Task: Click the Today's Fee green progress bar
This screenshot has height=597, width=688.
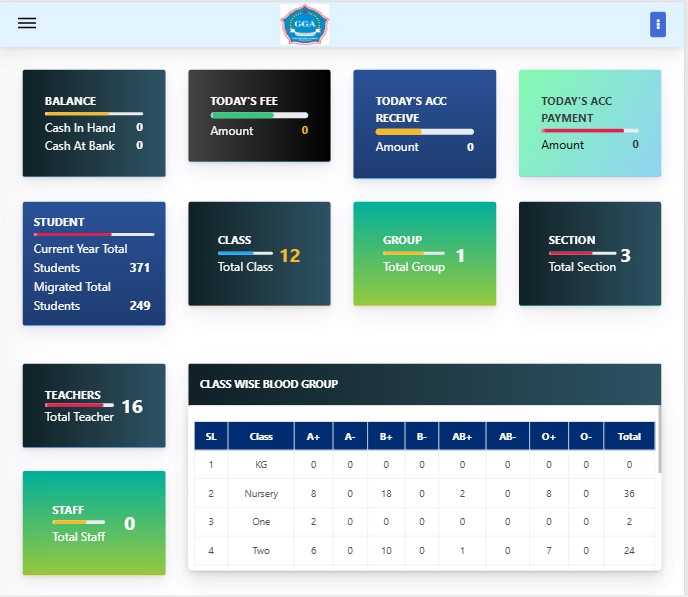Action: [242, 115]
